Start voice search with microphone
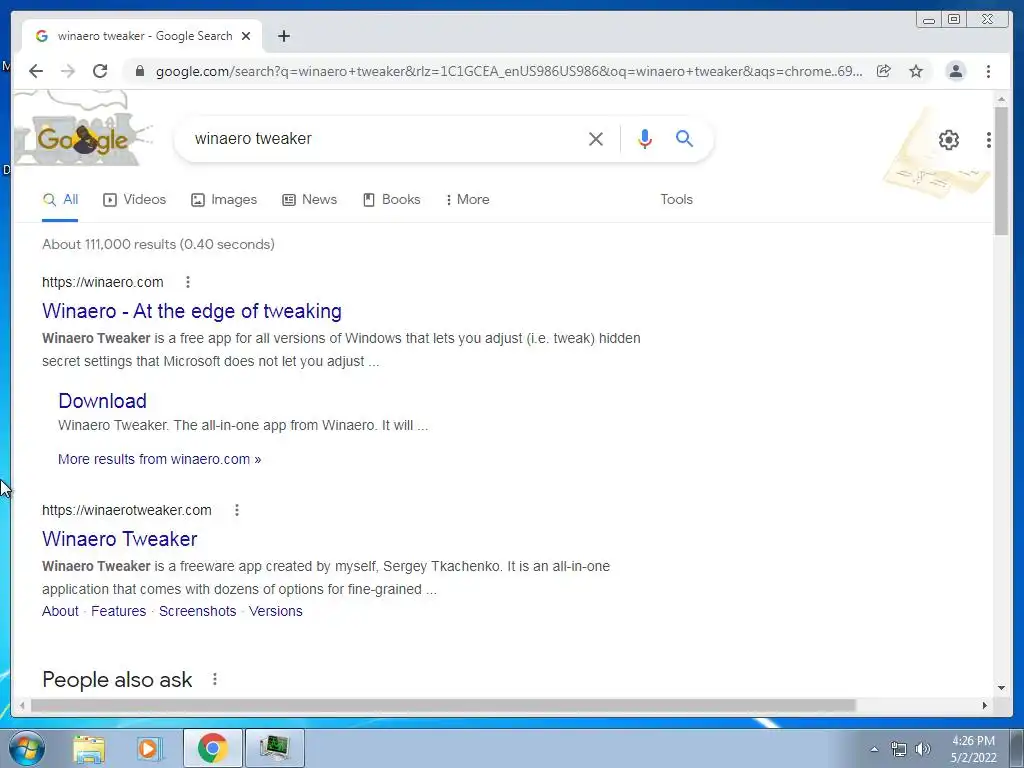Image resolution: width=1024 pixels, height=768 pixels. [x=645, y=138]
